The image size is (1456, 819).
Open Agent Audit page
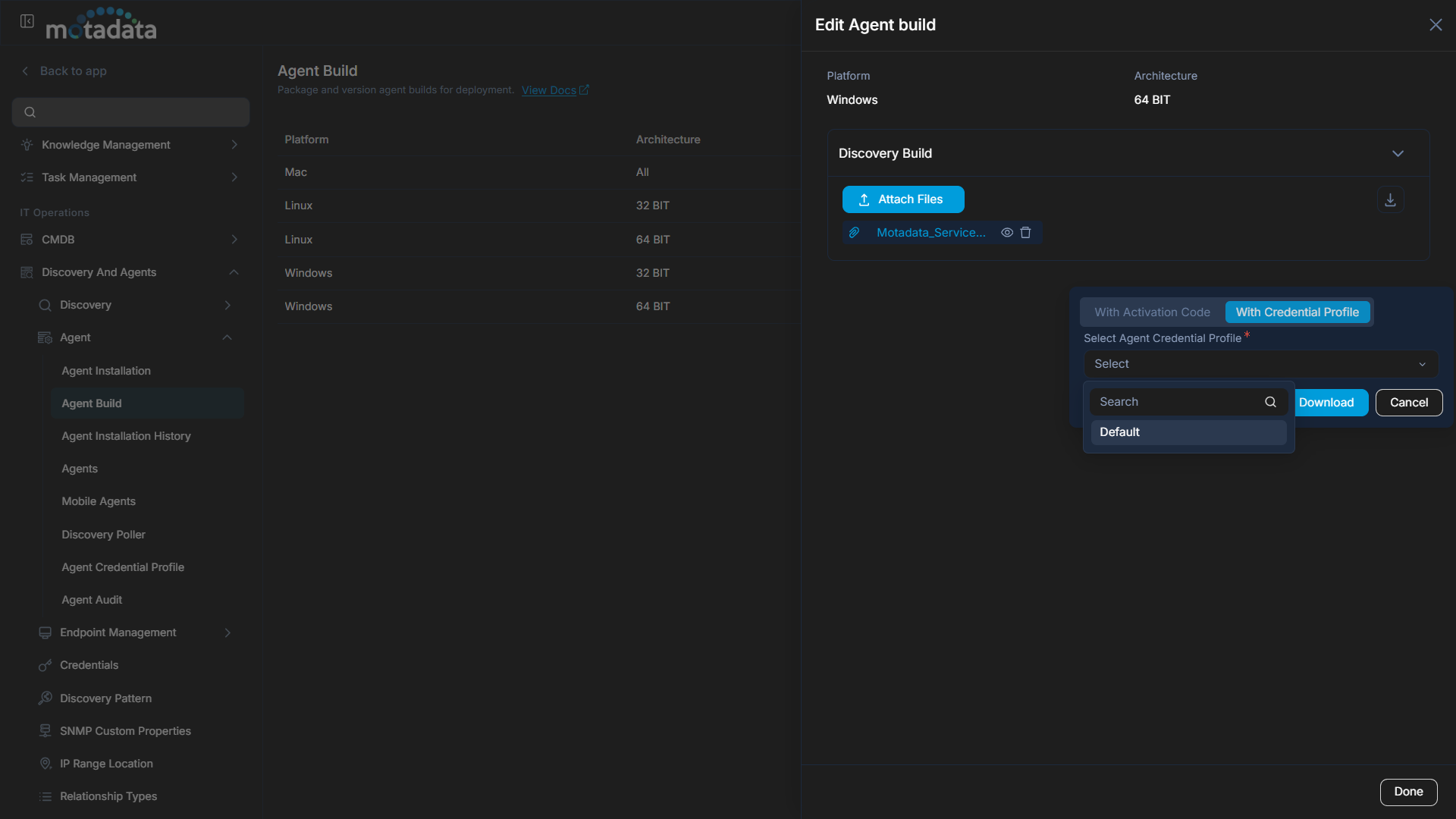pos(92,600)
